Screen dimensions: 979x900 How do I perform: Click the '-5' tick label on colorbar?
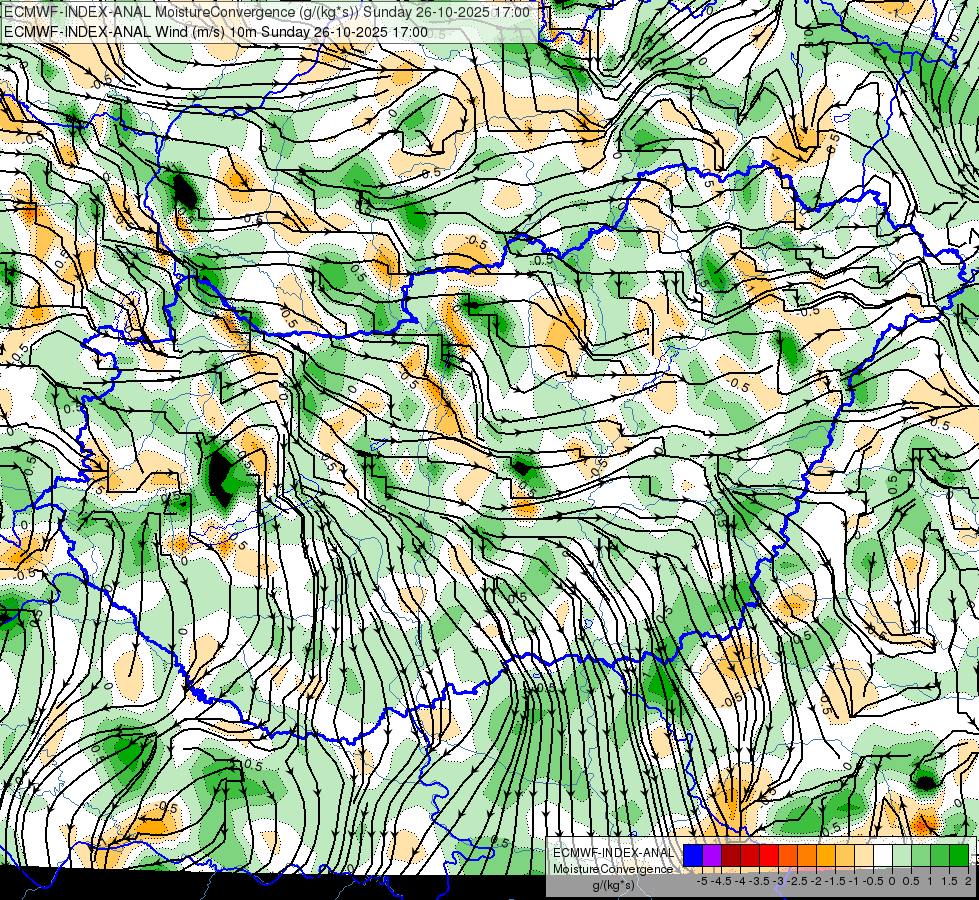coord(702,881)
